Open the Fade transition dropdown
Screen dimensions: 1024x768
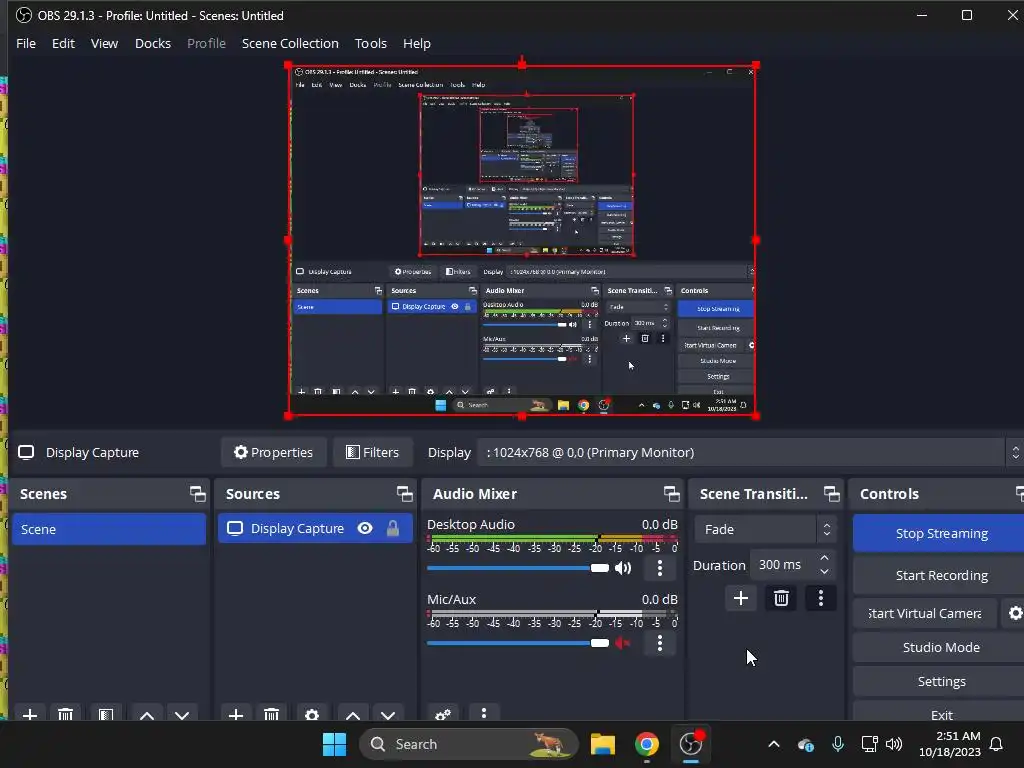765,529
